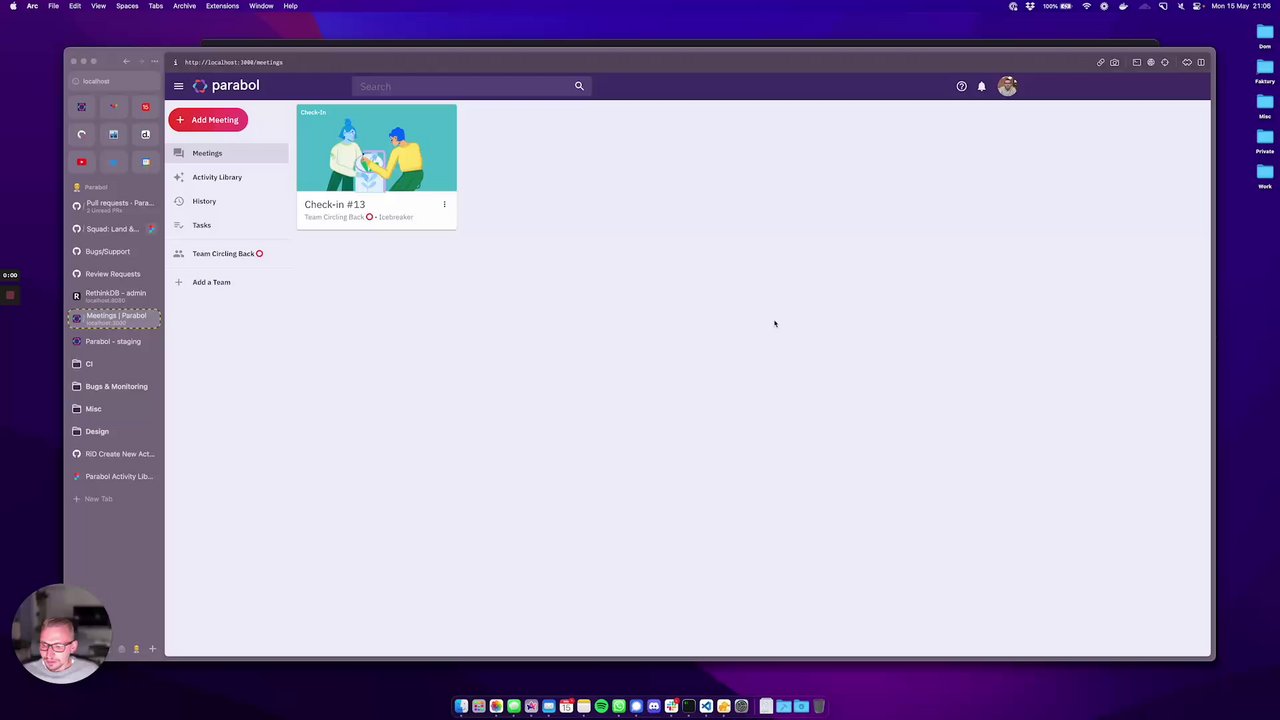The height and width of the screenshot is (720, 1280).
Task: Open the Archive menu
Action: (184, 6)
